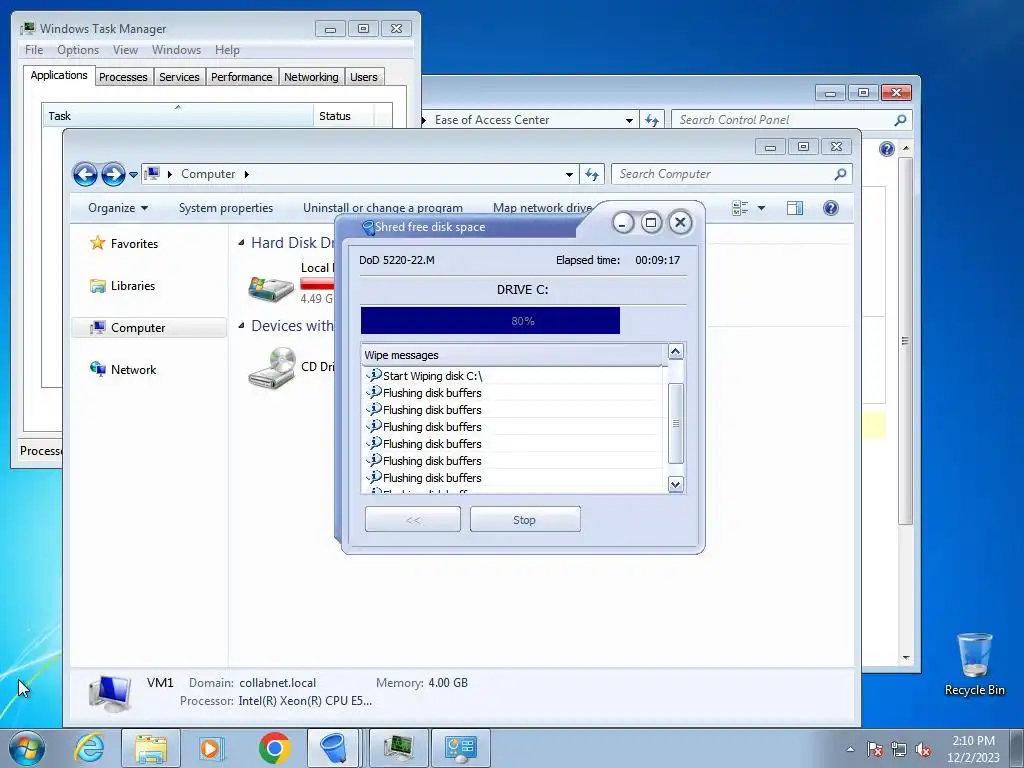Switch to the Users tab
1024x768 pixels.
point(364,77)
